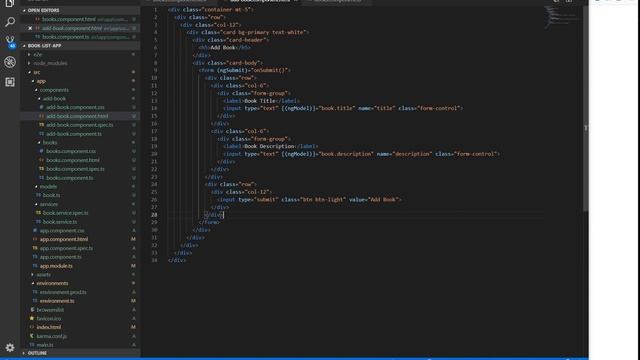Click the book.description ngModel input line

pyautogui.click(x=361, y=154)
